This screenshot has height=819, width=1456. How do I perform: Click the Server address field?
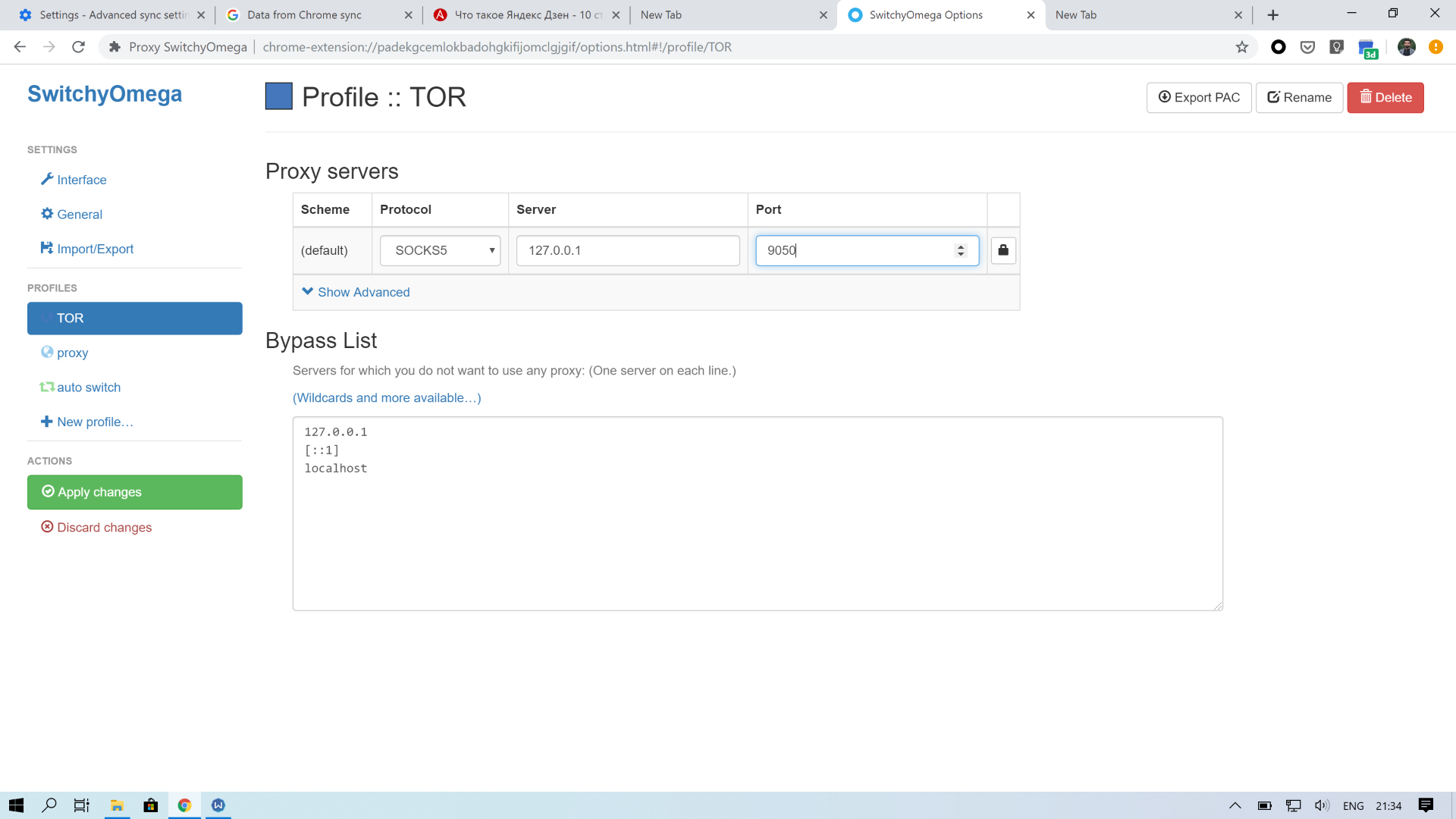tap(628, 250)
